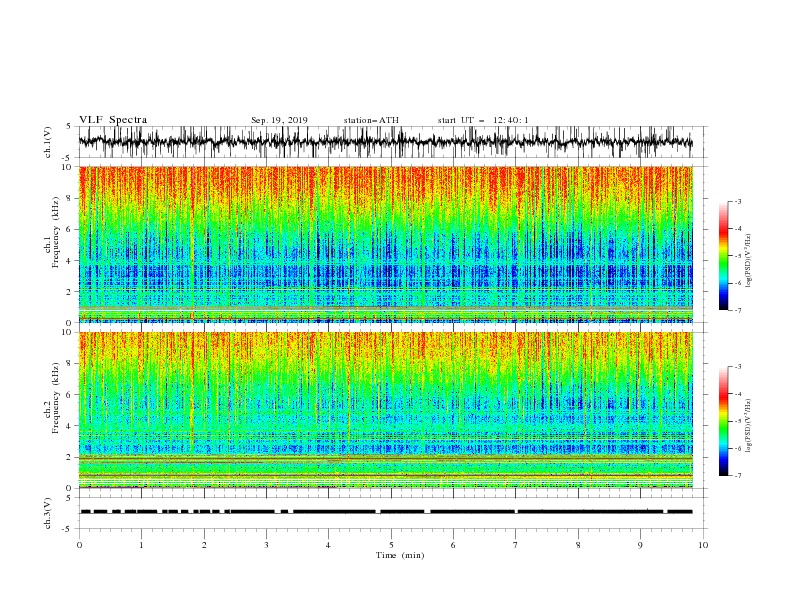Click the time axis tick label "5"
This screenshot has width=792, height=612.
point(391,545)
